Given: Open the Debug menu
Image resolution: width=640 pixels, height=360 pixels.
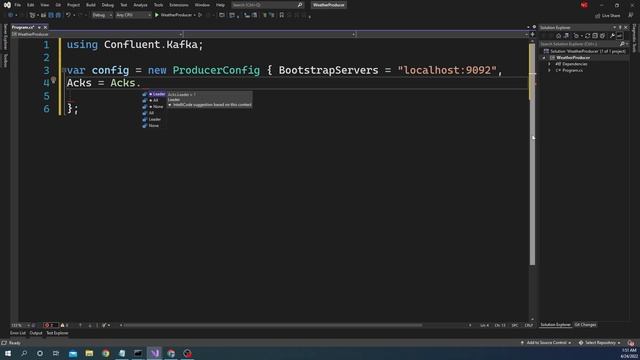Looking at the screenshot, I should (108, 5).
